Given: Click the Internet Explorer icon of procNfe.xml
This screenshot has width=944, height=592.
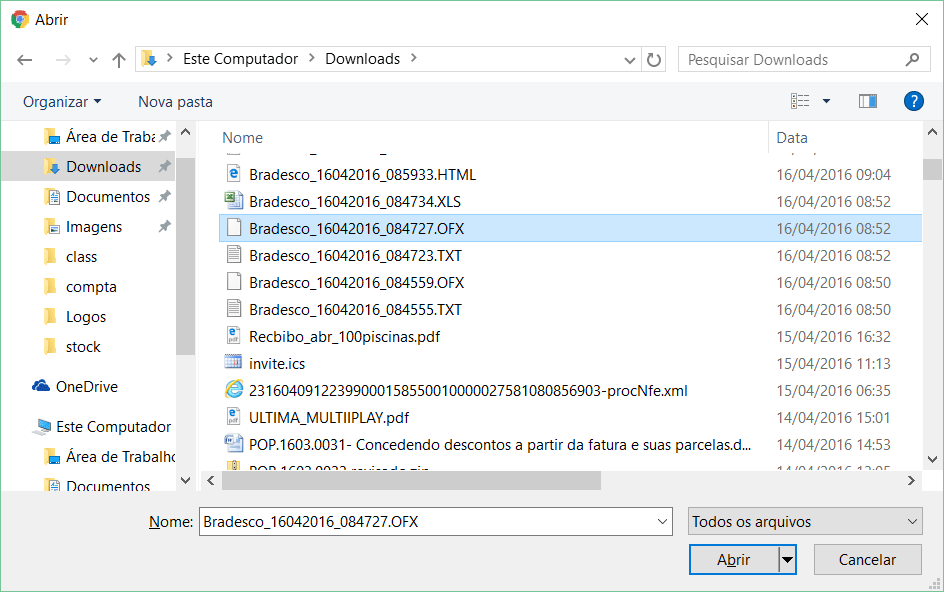Looking at the screenshot, I should pos(234,390).
